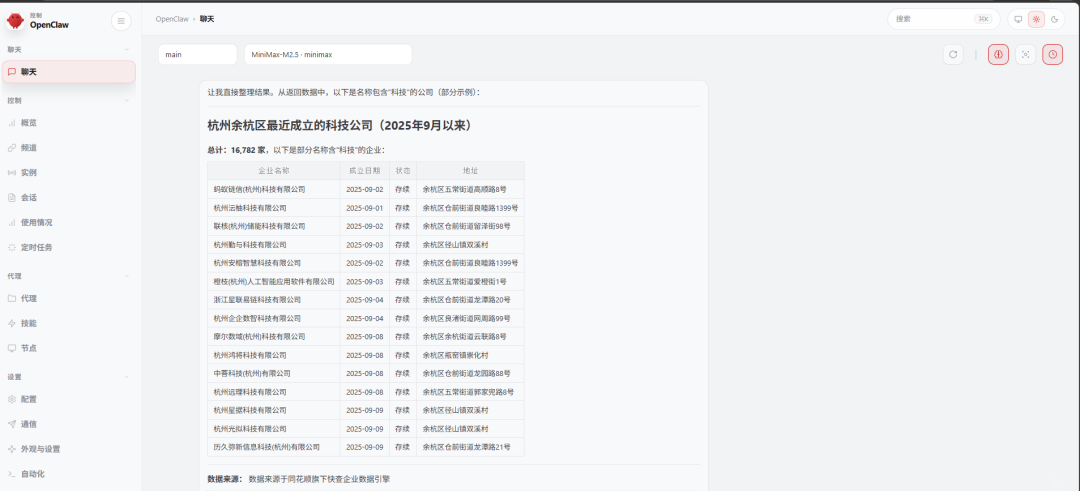Toggle the clock icon button
Screen dimensions: 1080x491
(1052, 54)
